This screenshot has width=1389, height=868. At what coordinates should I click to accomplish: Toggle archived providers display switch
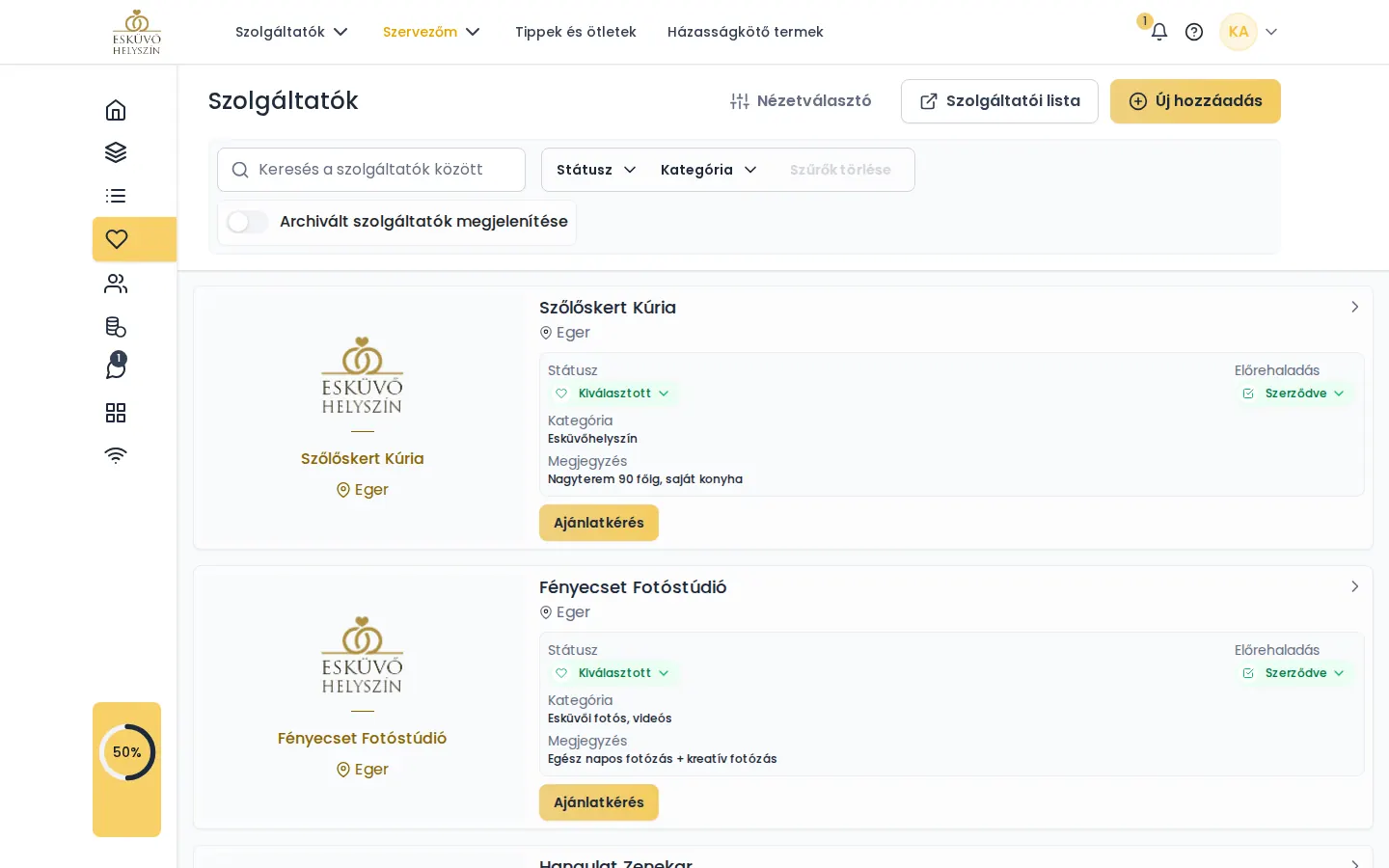pyautogui.click(x=248, y=222)
